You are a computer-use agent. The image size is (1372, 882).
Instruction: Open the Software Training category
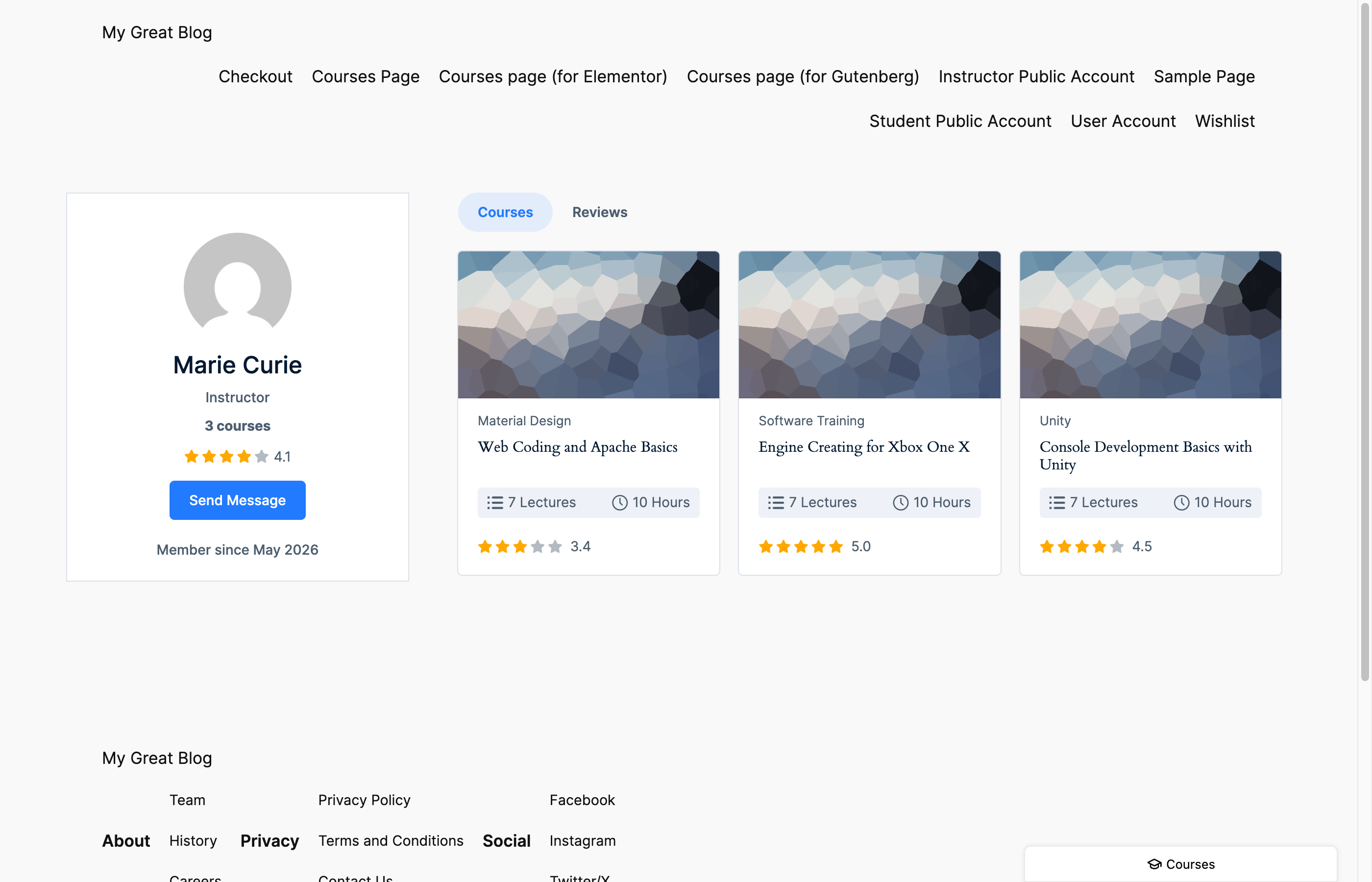[x=811, y=421]
